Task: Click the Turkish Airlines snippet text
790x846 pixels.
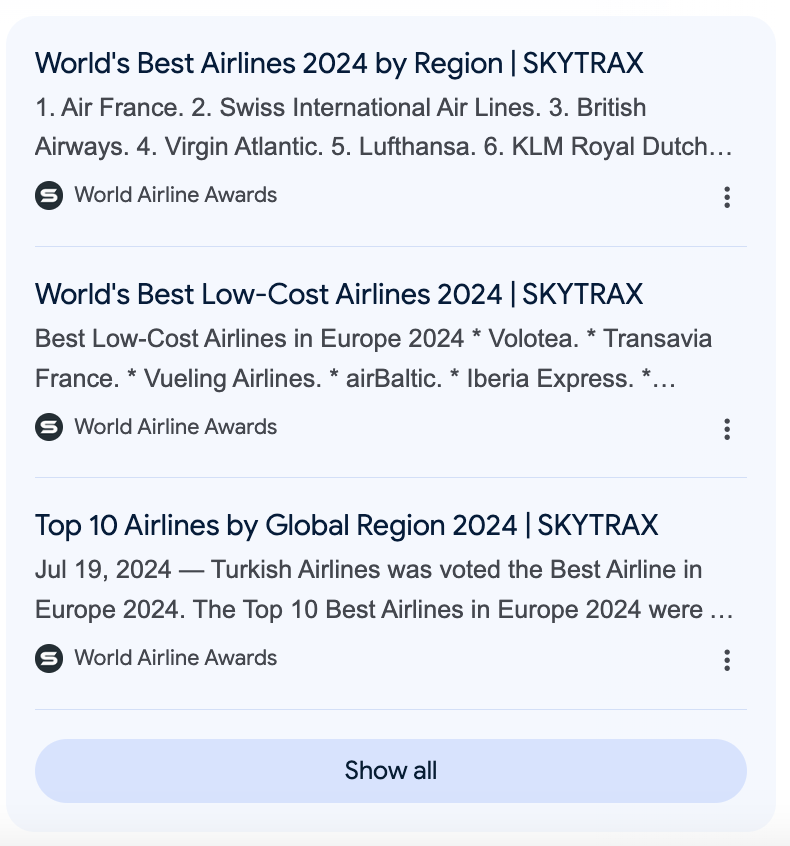Action: [x=384, y=589]
